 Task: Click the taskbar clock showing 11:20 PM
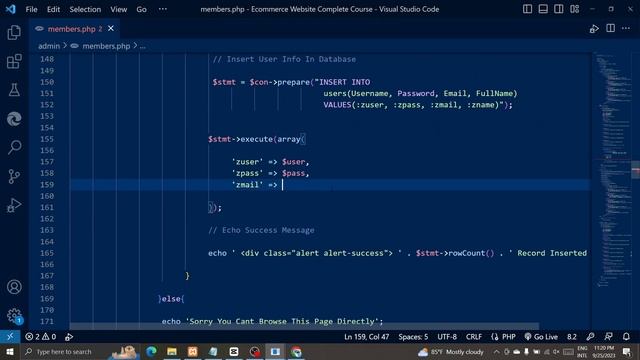click(x=604, y=351)
